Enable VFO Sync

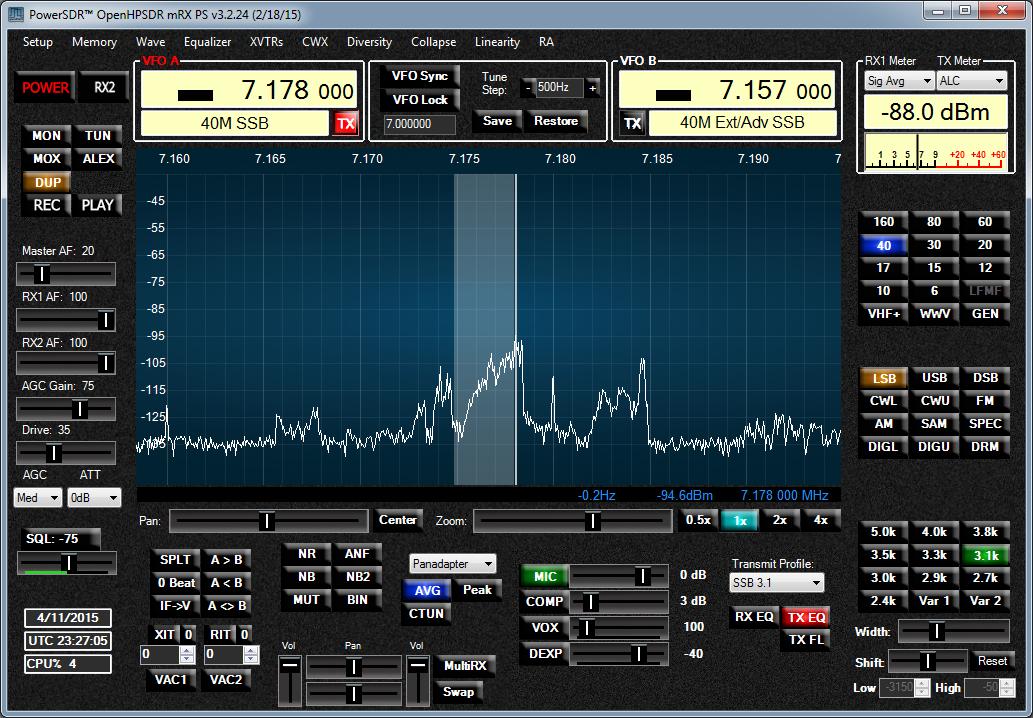tap(420, 76)
